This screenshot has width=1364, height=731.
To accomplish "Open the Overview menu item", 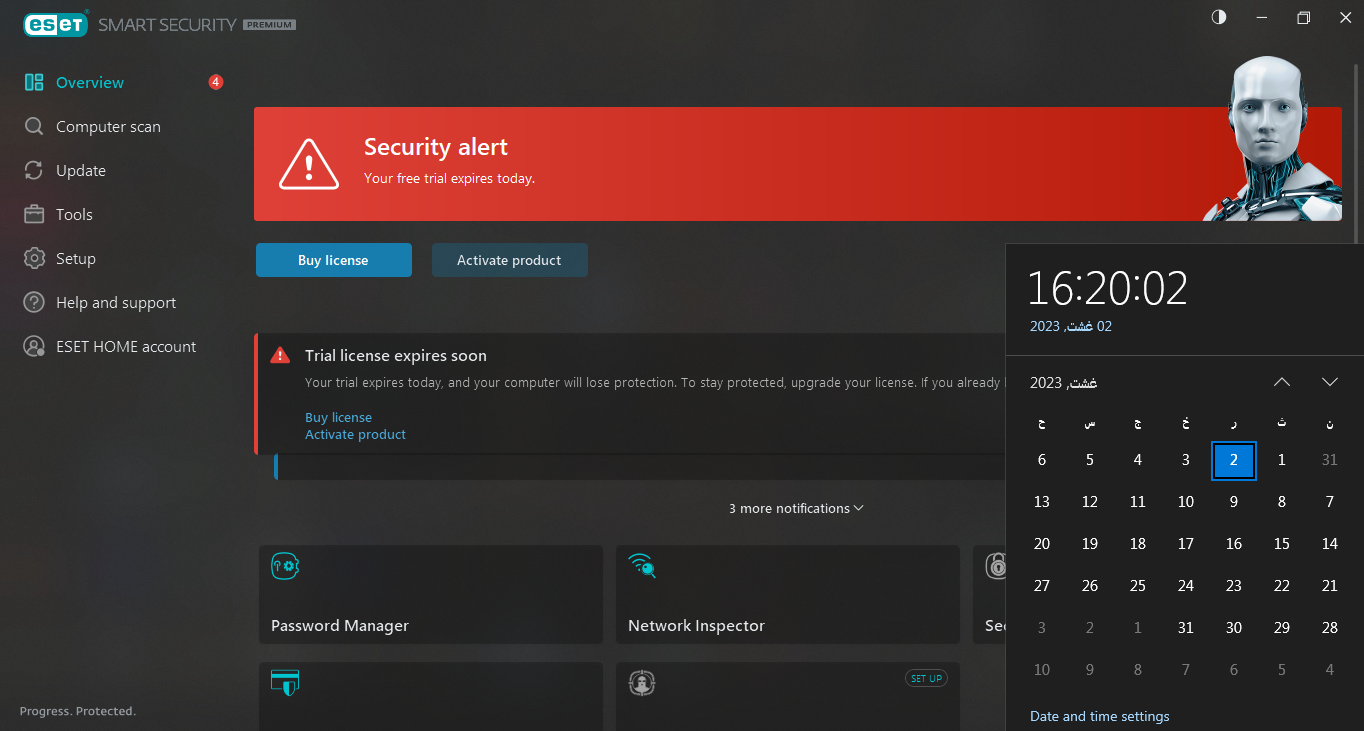I will click(x=90, y=83).
